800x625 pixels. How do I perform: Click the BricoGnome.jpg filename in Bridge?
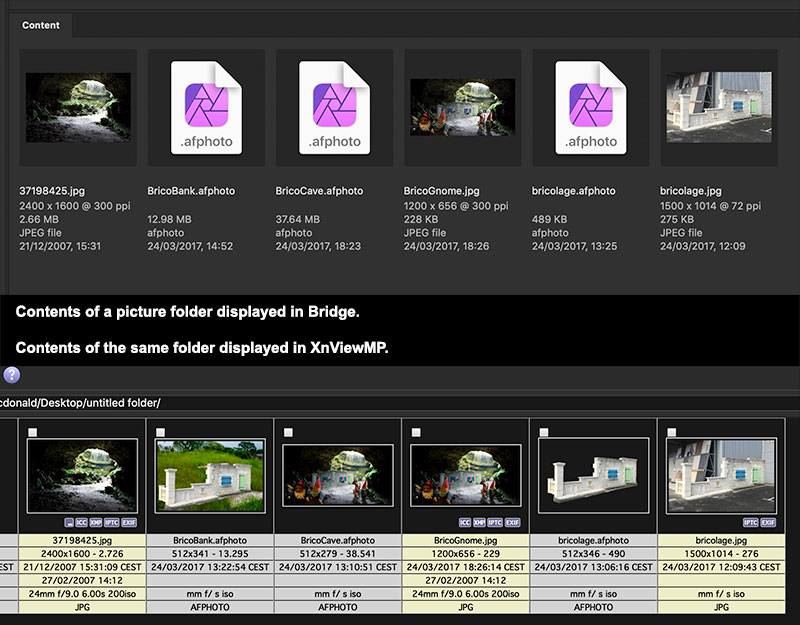click(x=441, y=191)
